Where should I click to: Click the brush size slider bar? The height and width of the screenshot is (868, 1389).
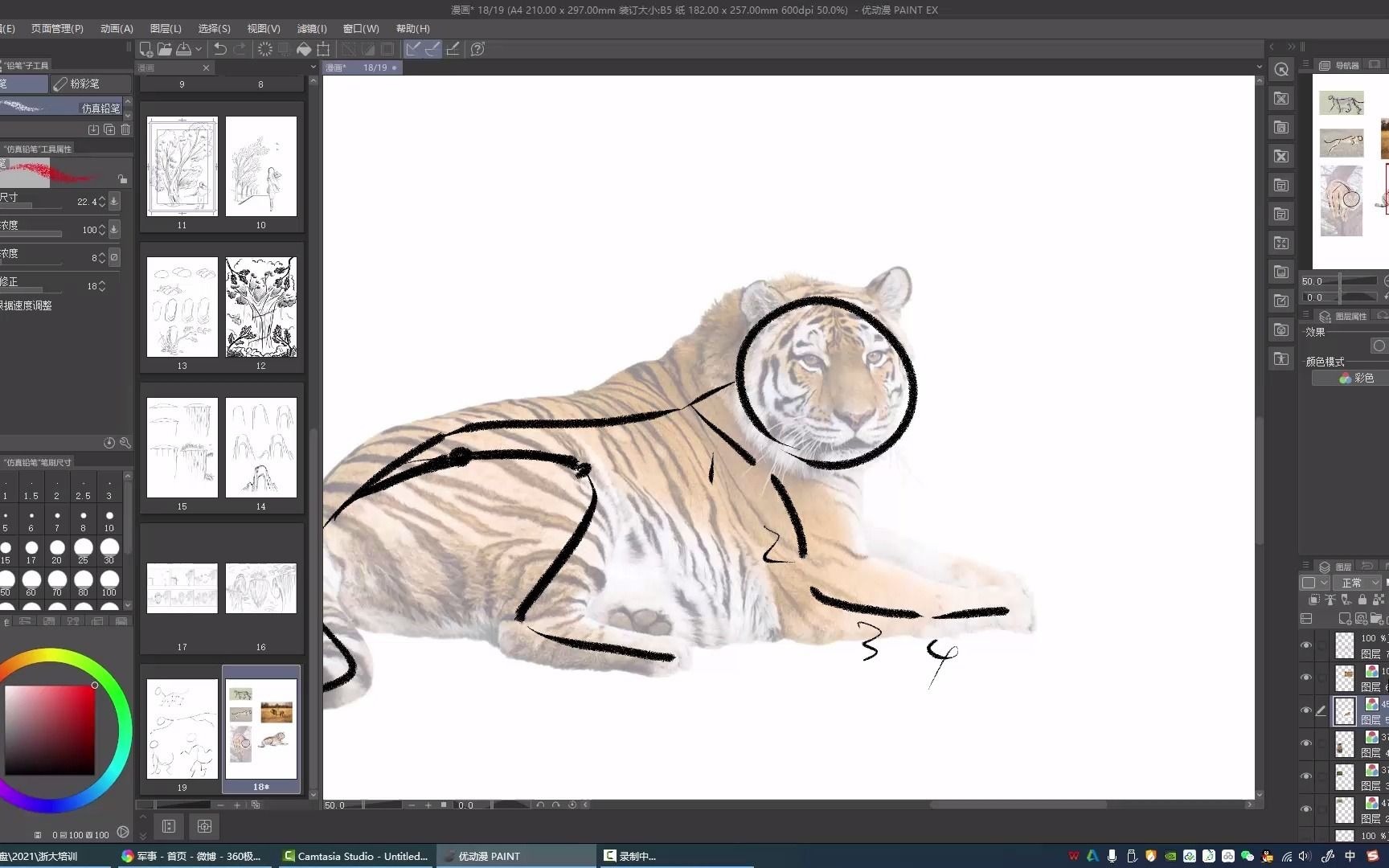click(31, 207)
